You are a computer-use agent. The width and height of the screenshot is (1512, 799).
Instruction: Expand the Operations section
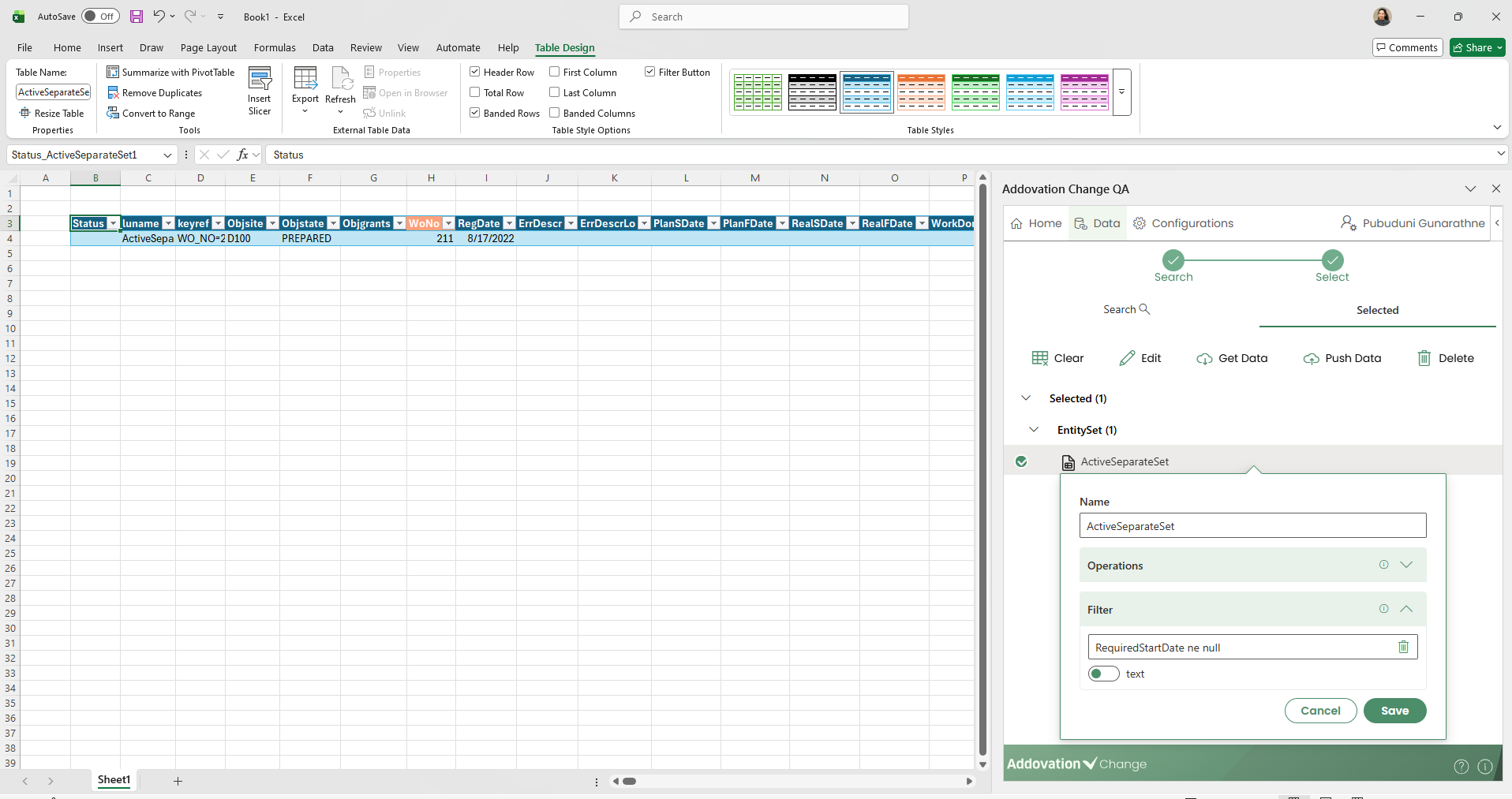pos(1405,565)
